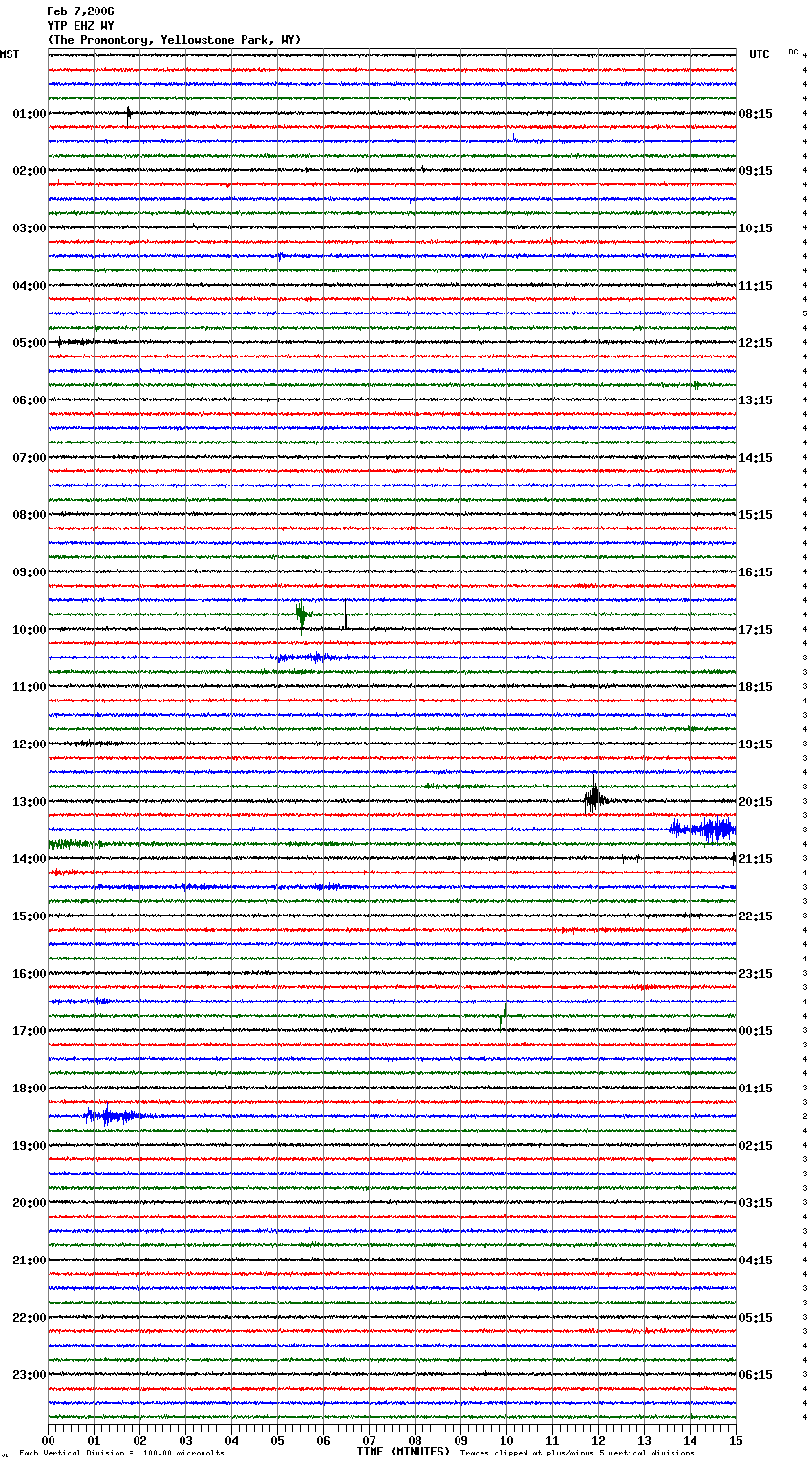Click The Promontory, Yellowstone Park location title
812x1466 pixels.
click(174, 40)
